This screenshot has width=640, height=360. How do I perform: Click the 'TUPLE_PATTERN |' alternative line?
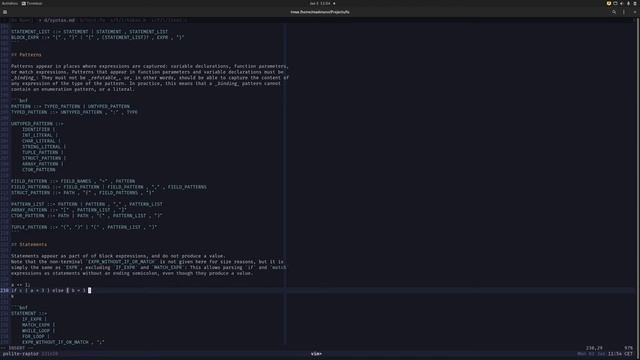tap(42, 152)
